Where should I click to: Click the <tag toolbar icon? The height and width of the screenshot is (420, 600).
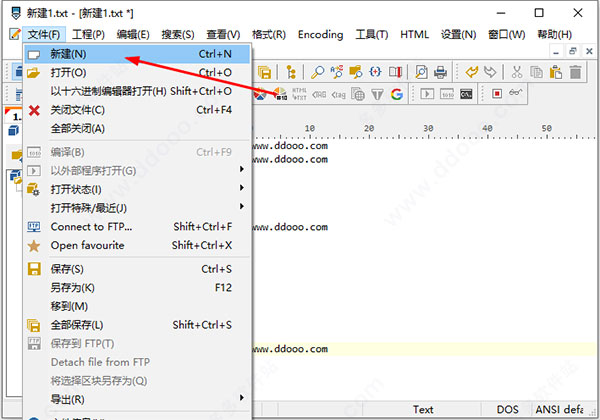(338, 94)
